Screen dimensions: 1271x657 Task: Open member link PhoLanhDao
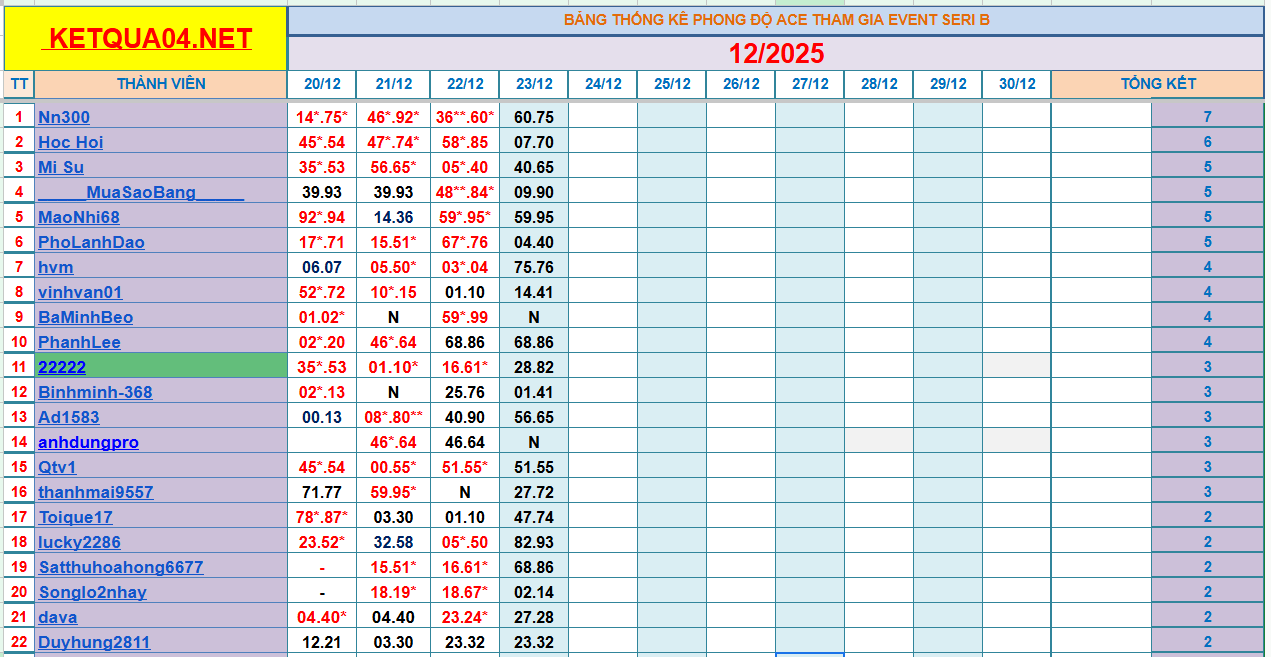click(92, 242)
